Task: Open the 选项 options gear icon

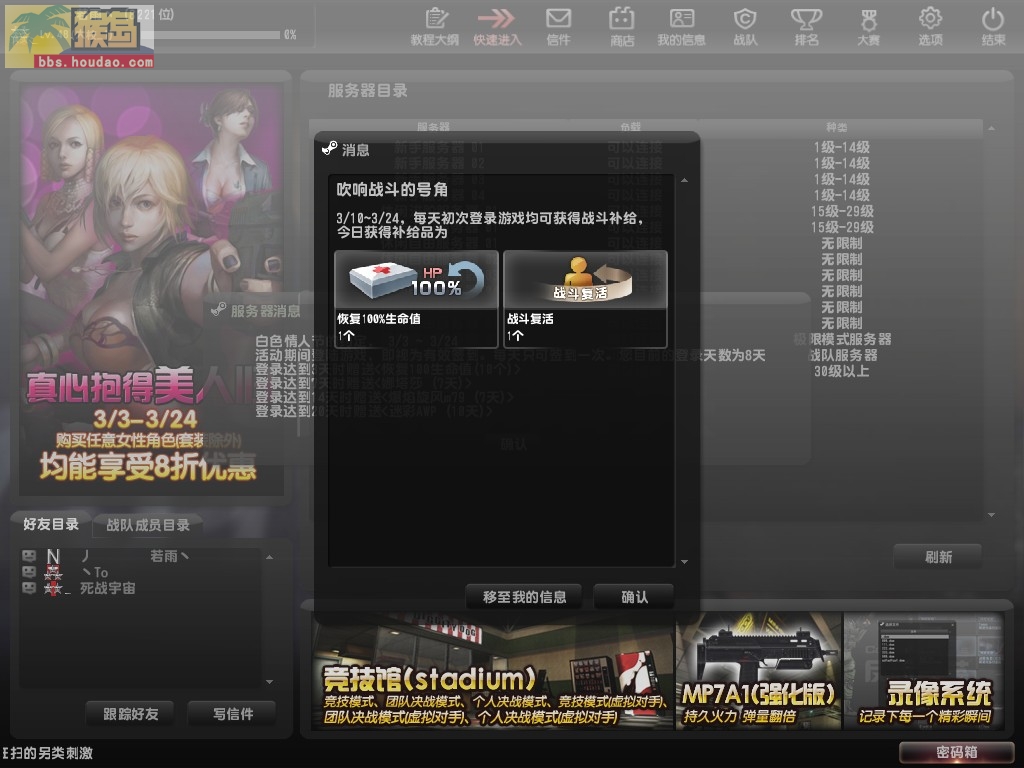Action: click(x=931, y=26)
